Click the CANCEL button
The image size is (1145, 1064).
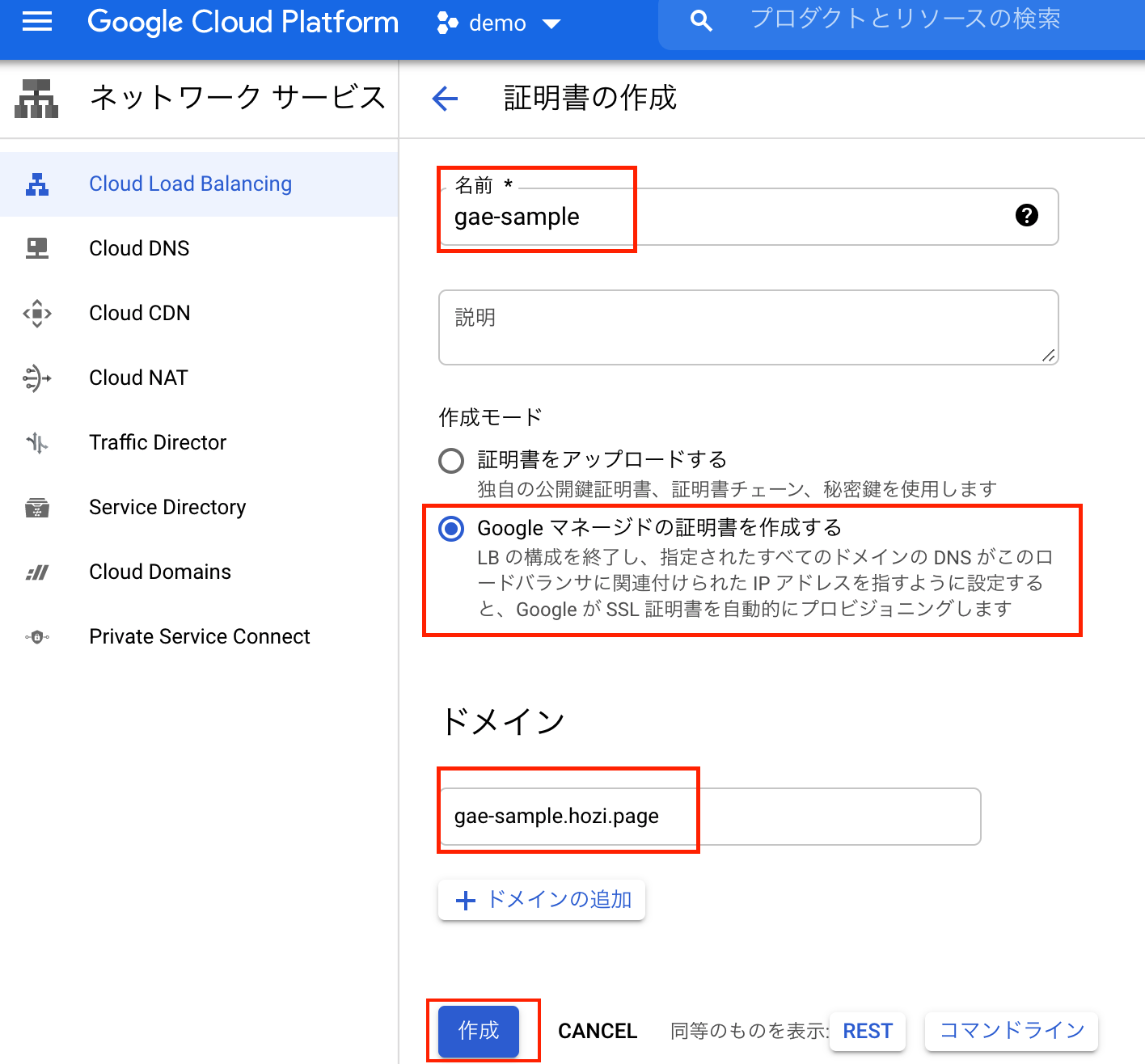pos(598,1031)
